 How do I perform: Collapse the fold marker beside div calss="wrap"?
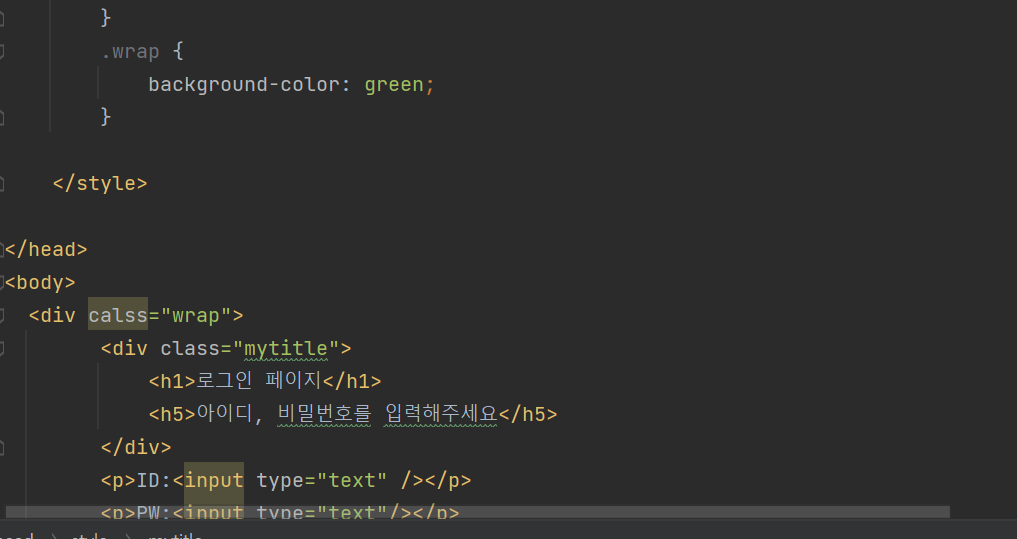(x=2, y=315)
